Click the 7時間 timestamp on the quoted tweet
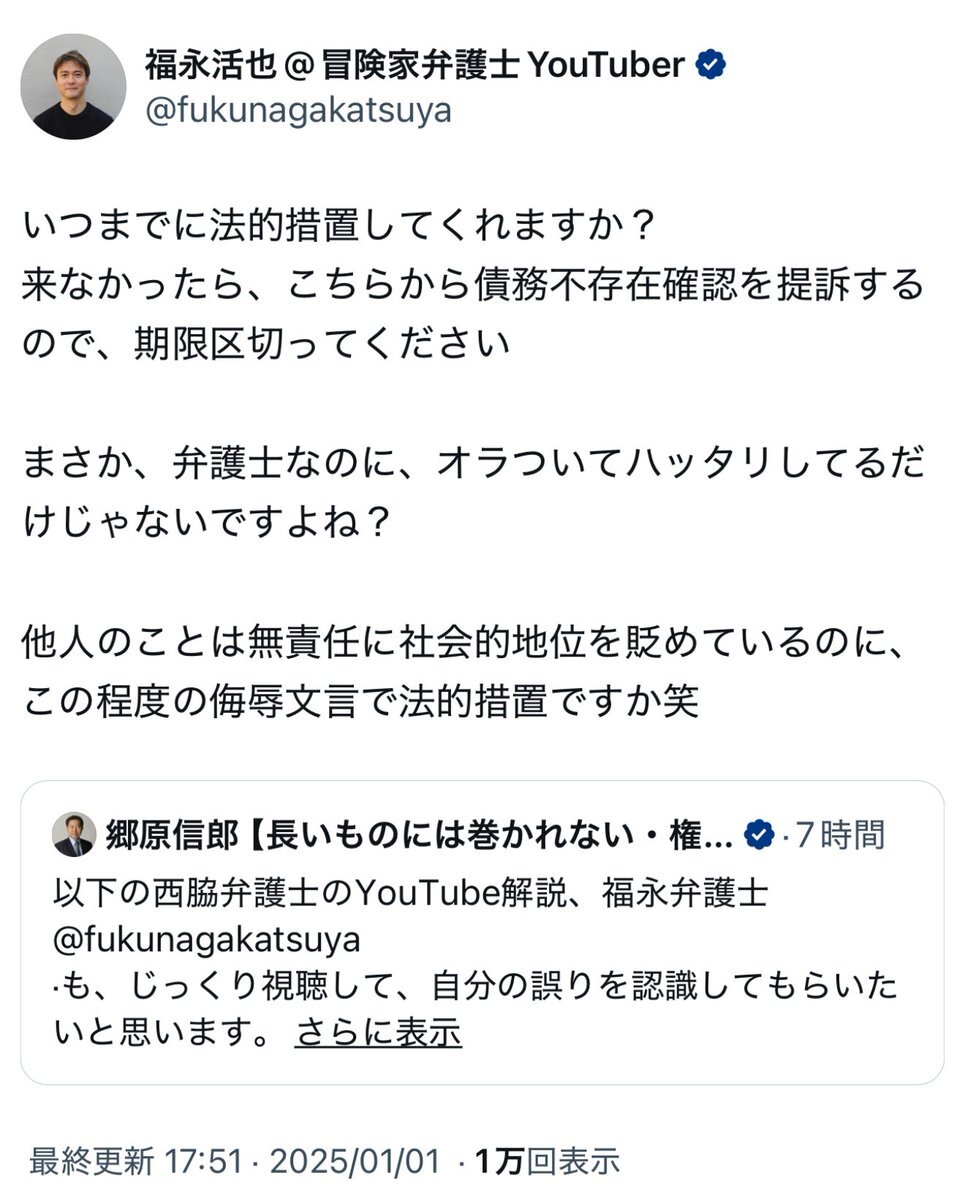The height and width of the screenshot is (1200, 965). tap(840, 834)
